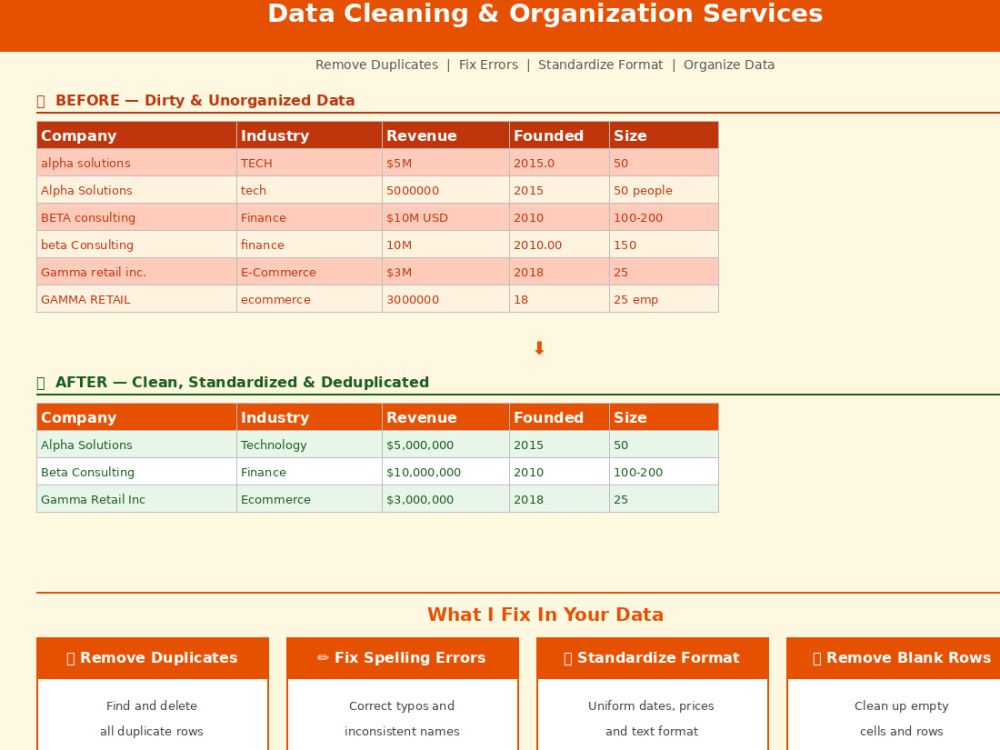Select the '$10M USD' revenue cell
Image resolution: width=1000 pixels, height=750 pixels.
click(446, 217)
